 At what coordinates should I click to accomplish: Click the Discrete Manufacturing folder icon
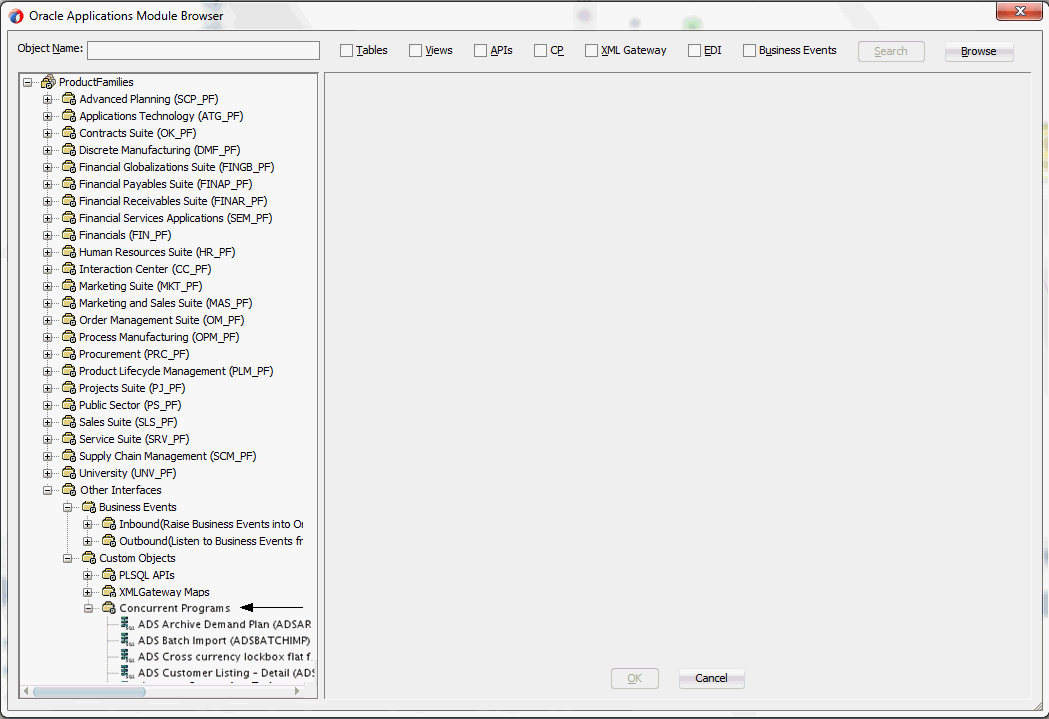click(69, 150)
